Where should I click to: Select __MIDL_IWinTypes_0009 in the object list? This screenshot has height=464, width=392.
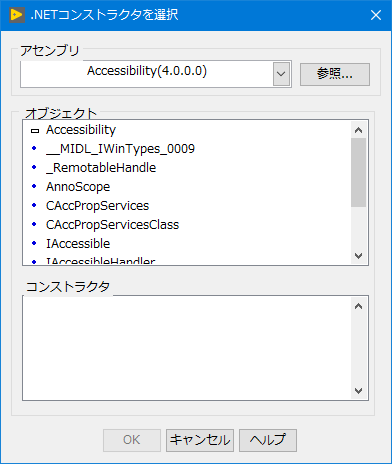click(120, 149)
